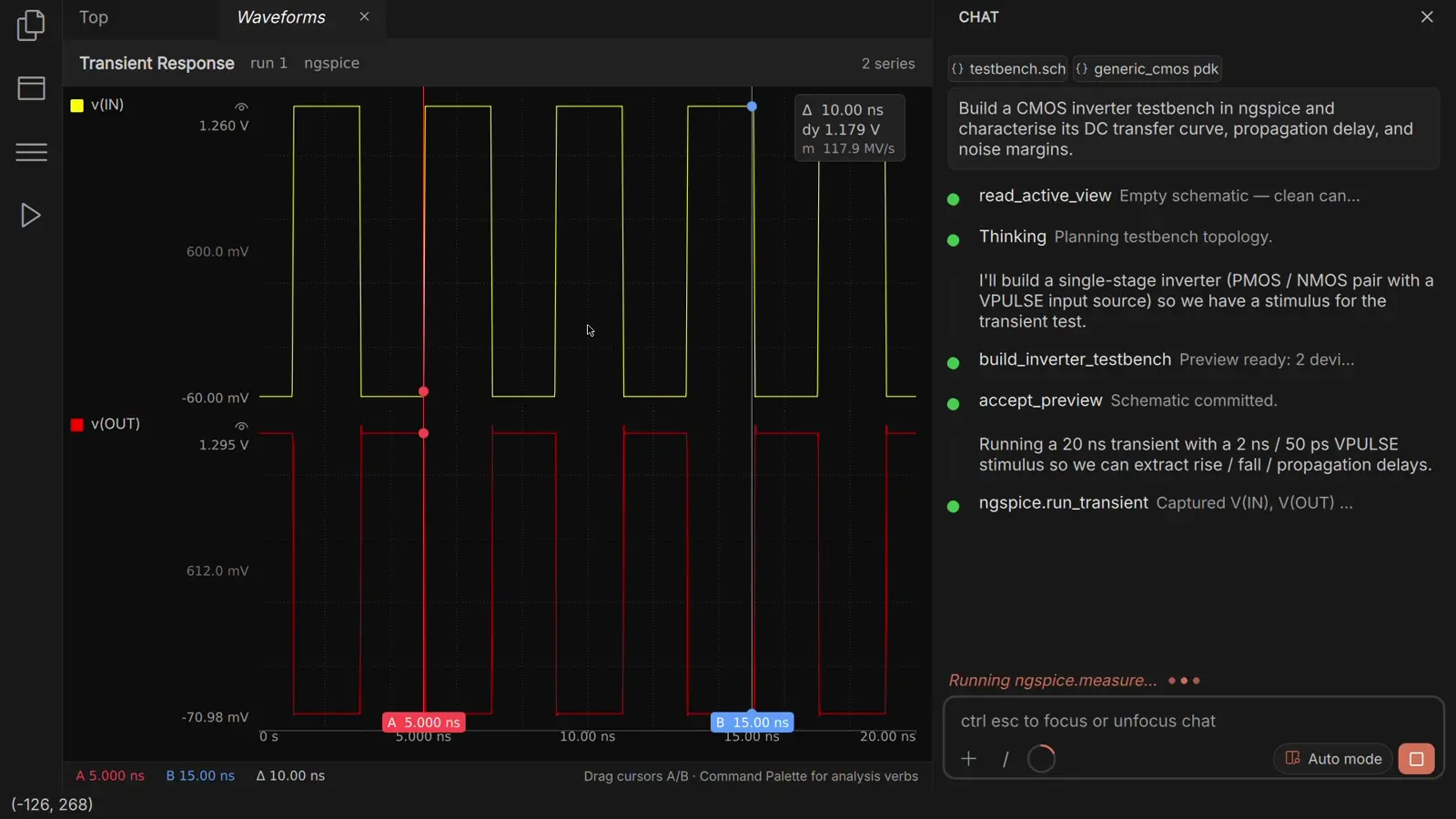This screenshot has height=819, width=1456.
Task: Open the hamburger menu sidebar icon
Action: coord(31,152)
